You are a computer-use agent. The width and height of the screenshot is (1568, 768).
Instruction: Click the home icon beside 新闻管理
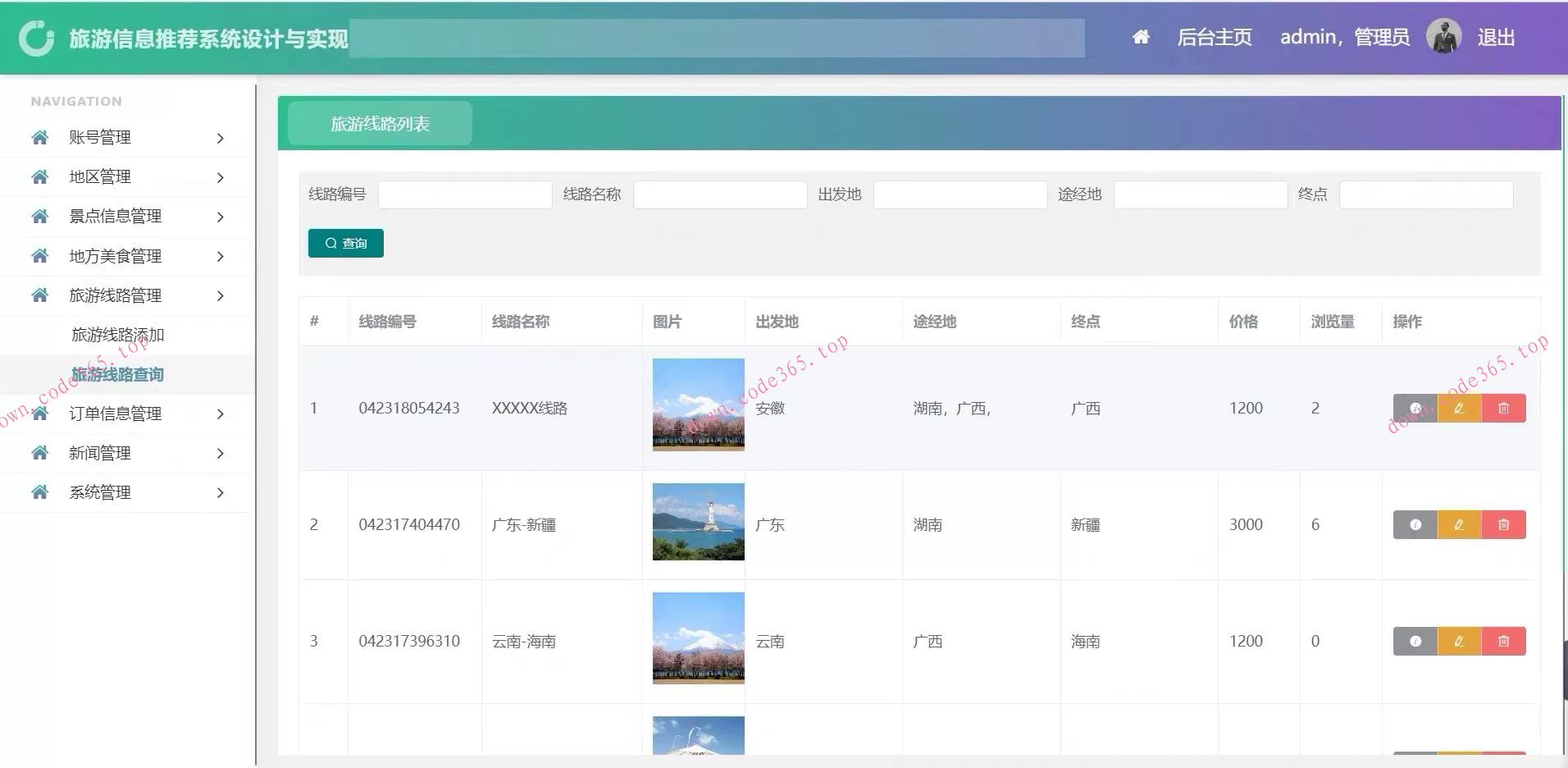tap(39, 452)
